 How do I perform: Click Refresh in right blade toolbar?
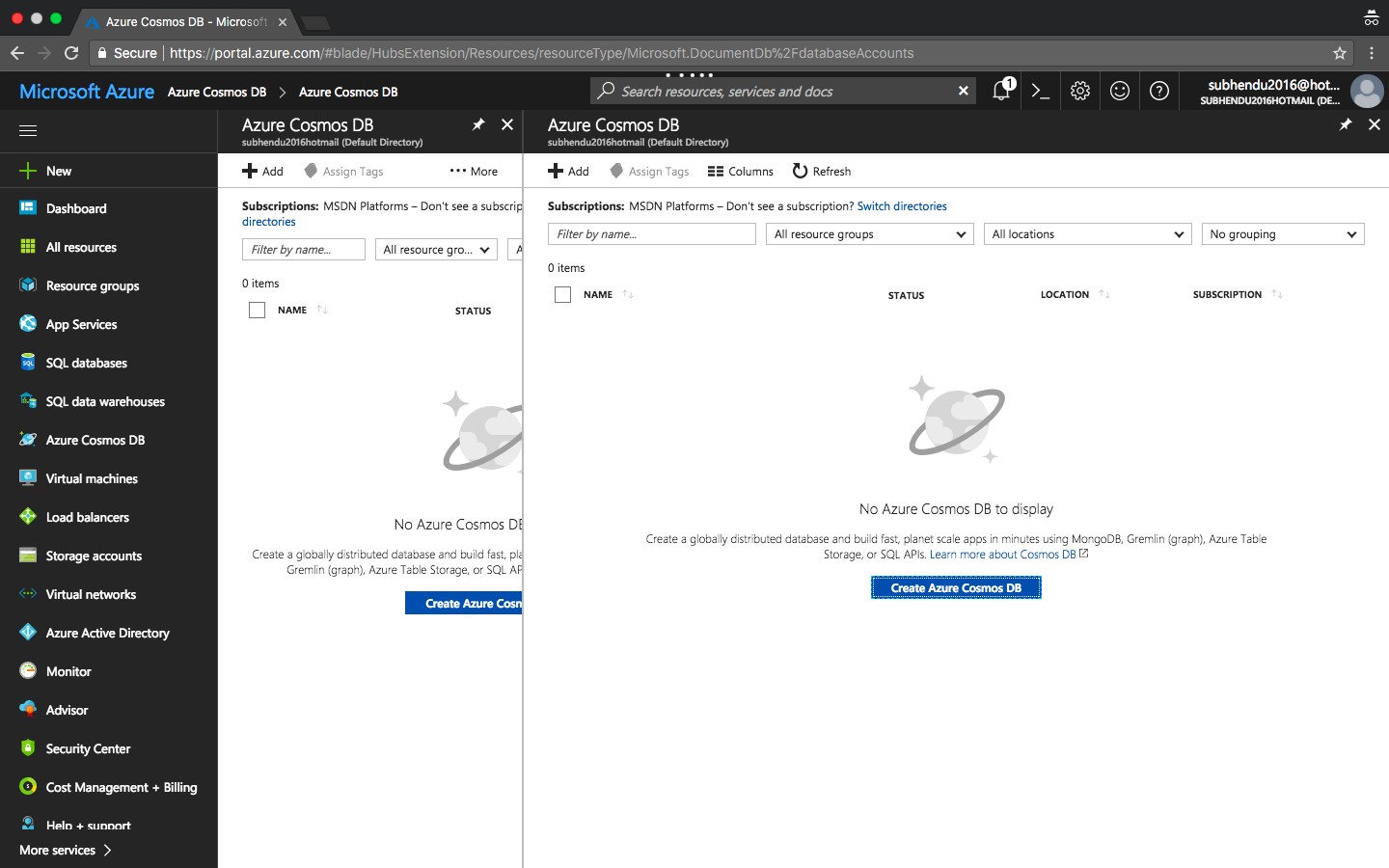click(822, 172)
